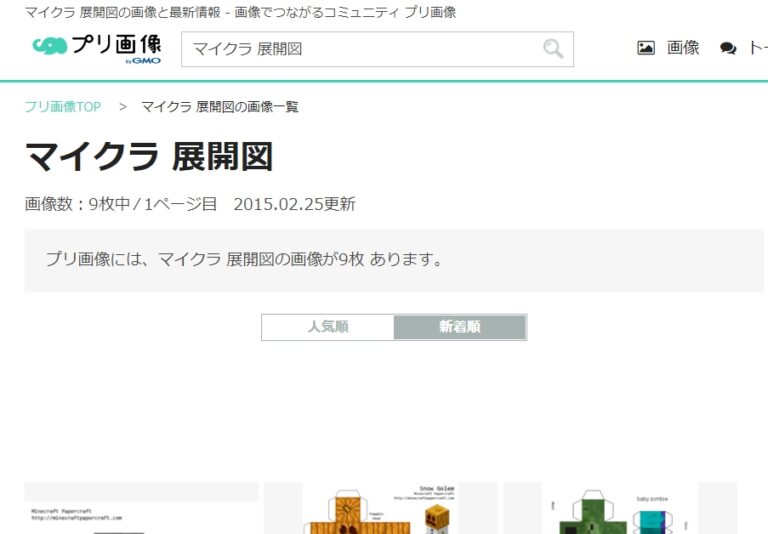Open the first Minecraft Papercraft thumbnail
The height and width of the screenshot is (534, 768).
pyautogui.click(x=141, y=508)
